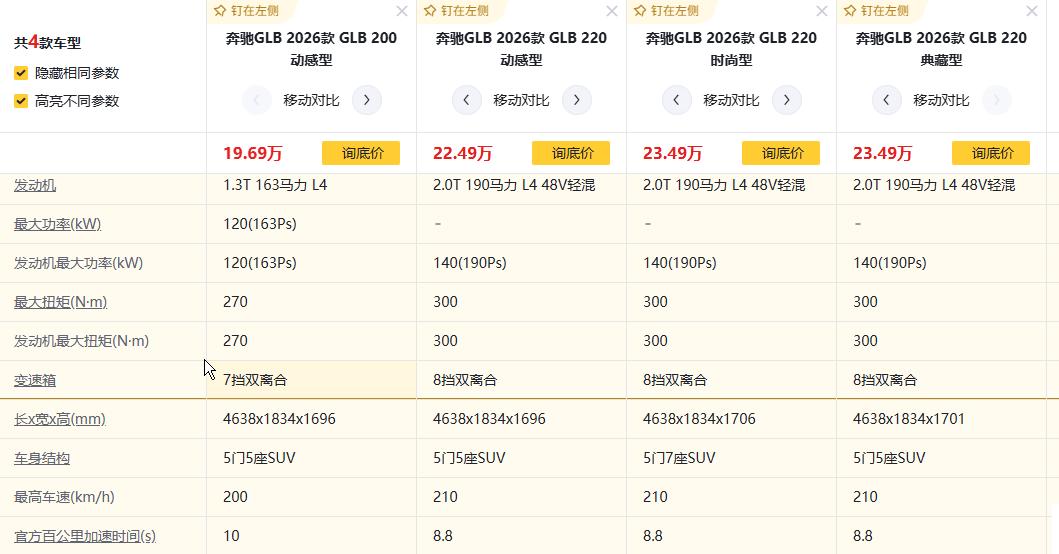Image resolution: width=1059 pixels, height=554 pixels.
Task: Move GLB 220 时尚型 column left with the arrow
Action: [676, 100]
